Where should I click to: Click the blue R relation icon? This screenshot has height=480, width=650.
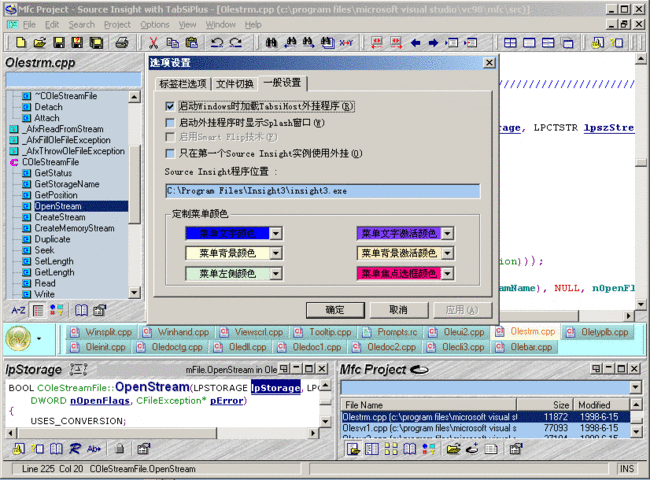75,448
